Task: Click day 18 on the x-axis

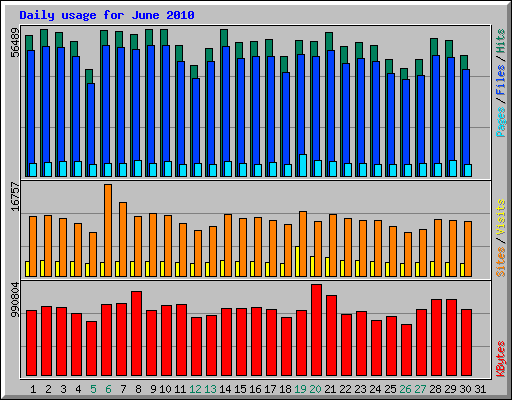Action: 285,389
